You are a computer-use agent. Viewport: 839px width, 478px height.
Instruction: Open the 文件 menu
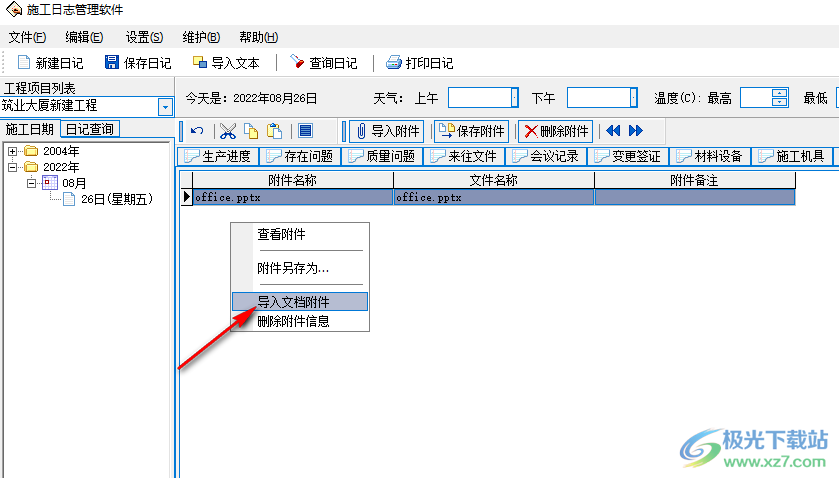[27, 37]
